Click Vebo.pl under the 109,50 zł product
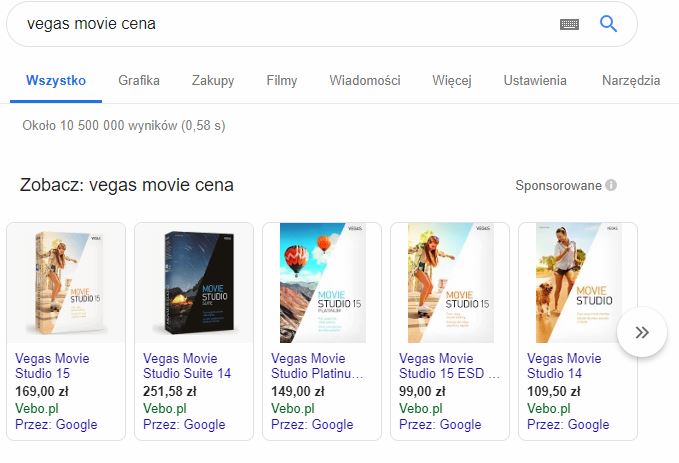 (x=549, y=408)
